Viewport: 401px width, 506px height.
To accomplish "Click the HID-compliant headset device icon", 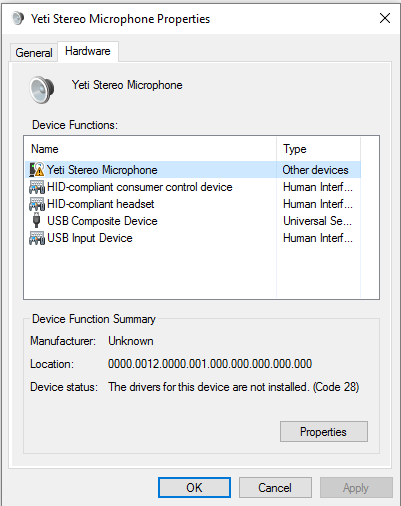I will tap(37, 204).
